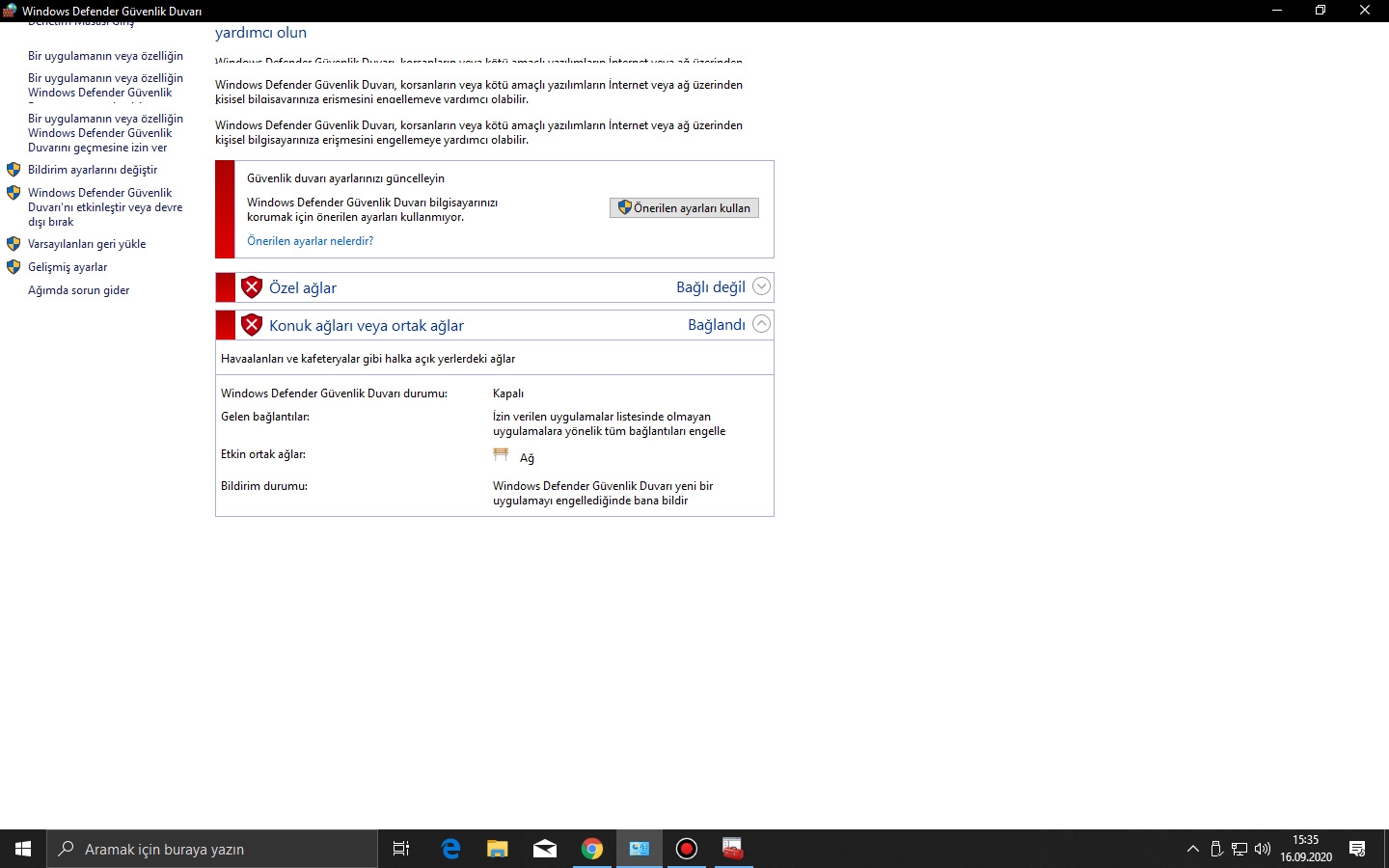Click the taskbar clock showing 15:35
Image resolution: width=1389 pixels, height=868 pixels.
pyautogui.click(x=1306, y=849)
